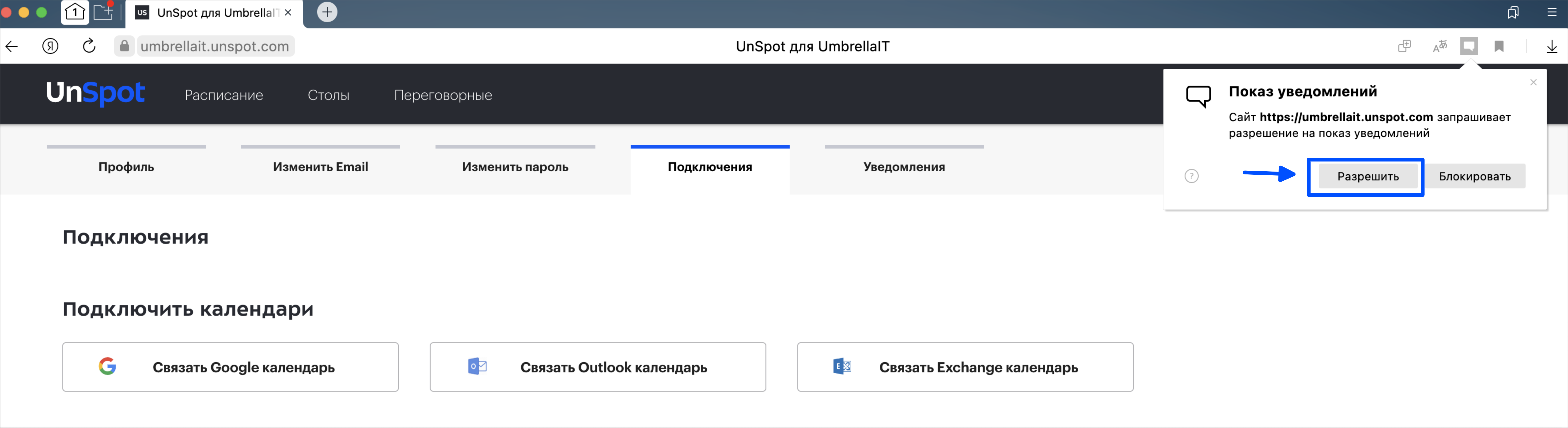Close the Показ уведомлений popup
Viewport: 1568px width, 428px height.
pyautogui.click(x=1533, y=82)
